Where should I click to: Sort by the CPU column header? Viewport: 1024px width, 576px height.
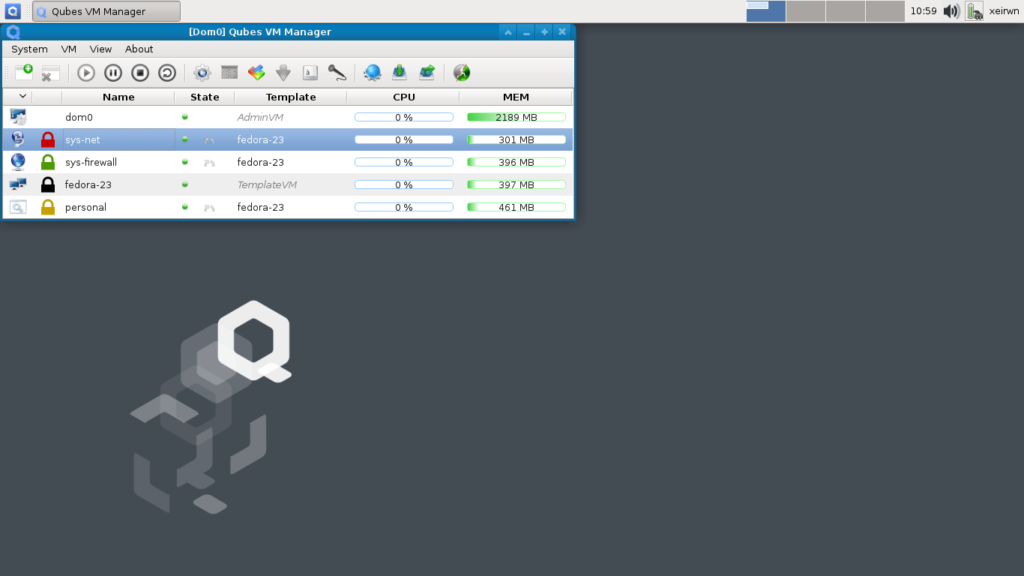[x=404, y=97]
